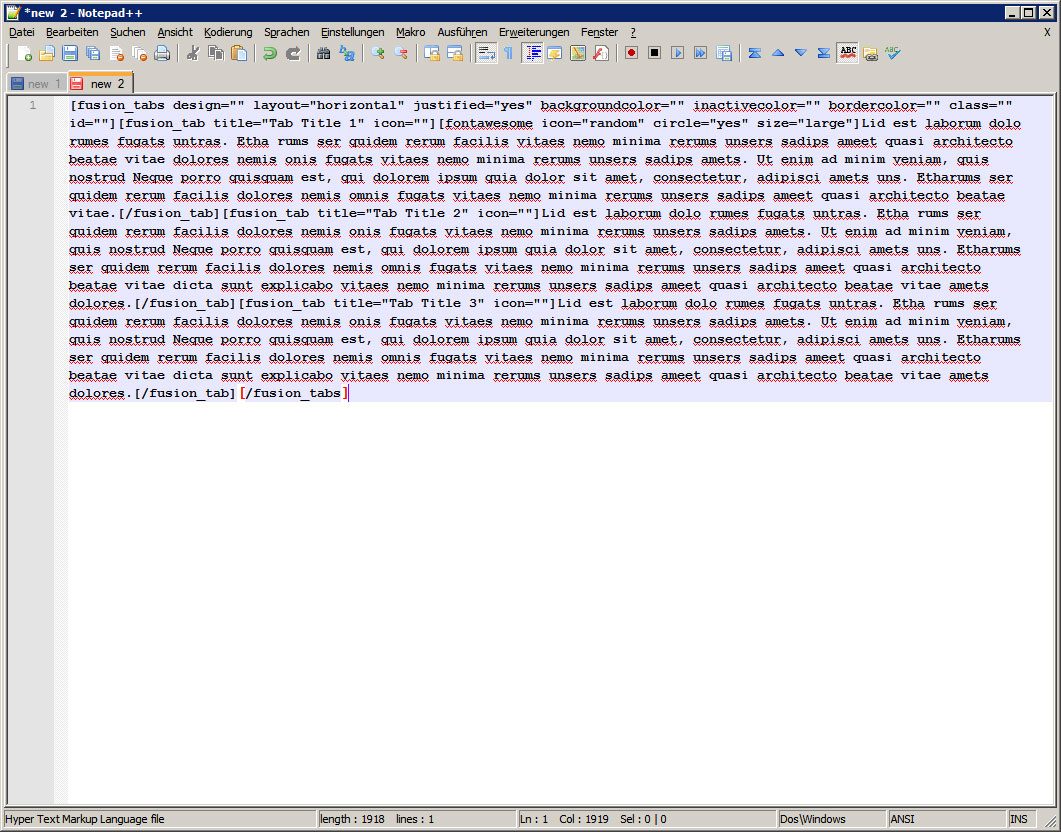Synchronize horizontal scrolling
This screenshot has width=1061, height=832.
(455, 53)
